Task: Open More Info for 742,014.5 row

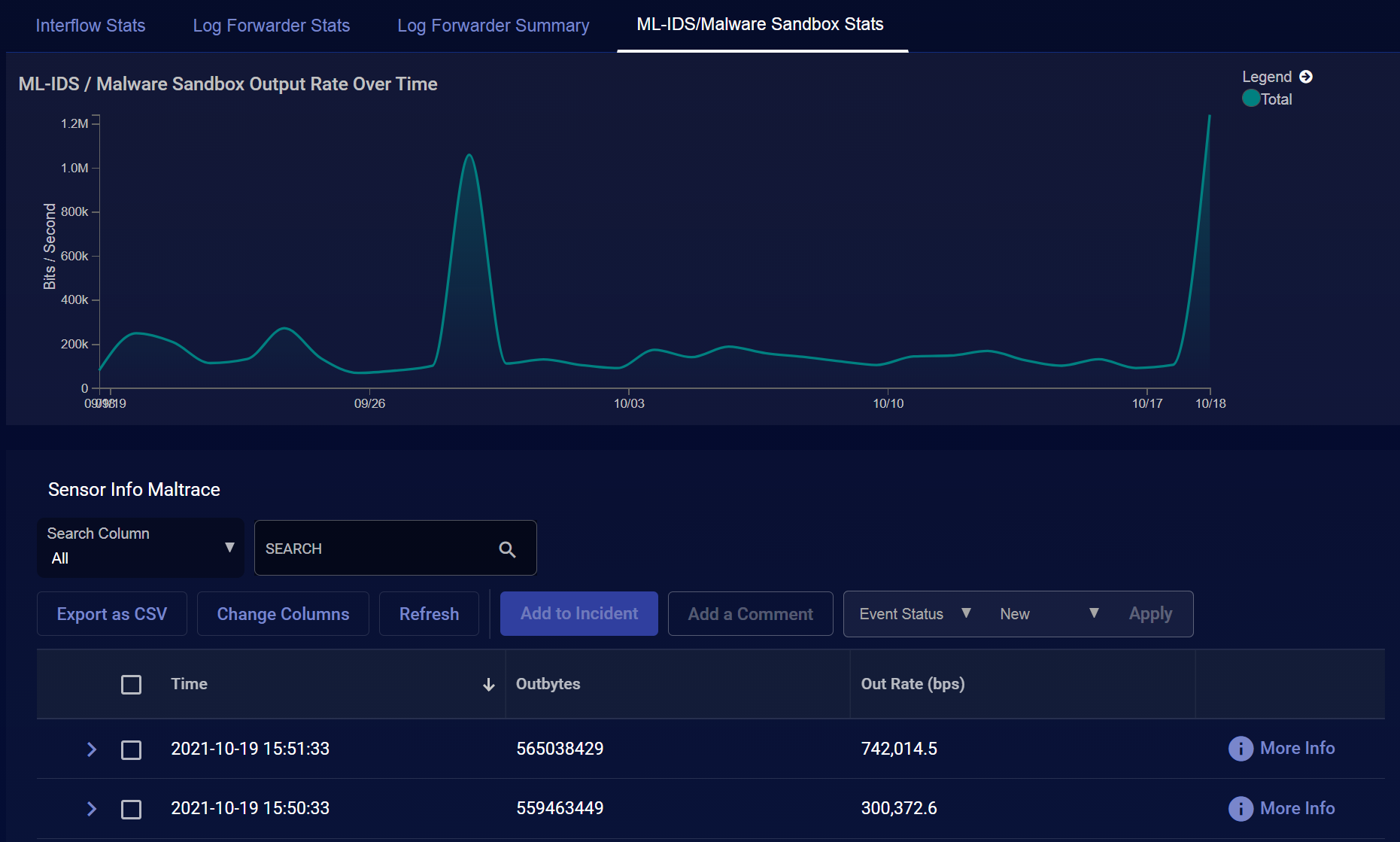Action: tap(1298, 749)
